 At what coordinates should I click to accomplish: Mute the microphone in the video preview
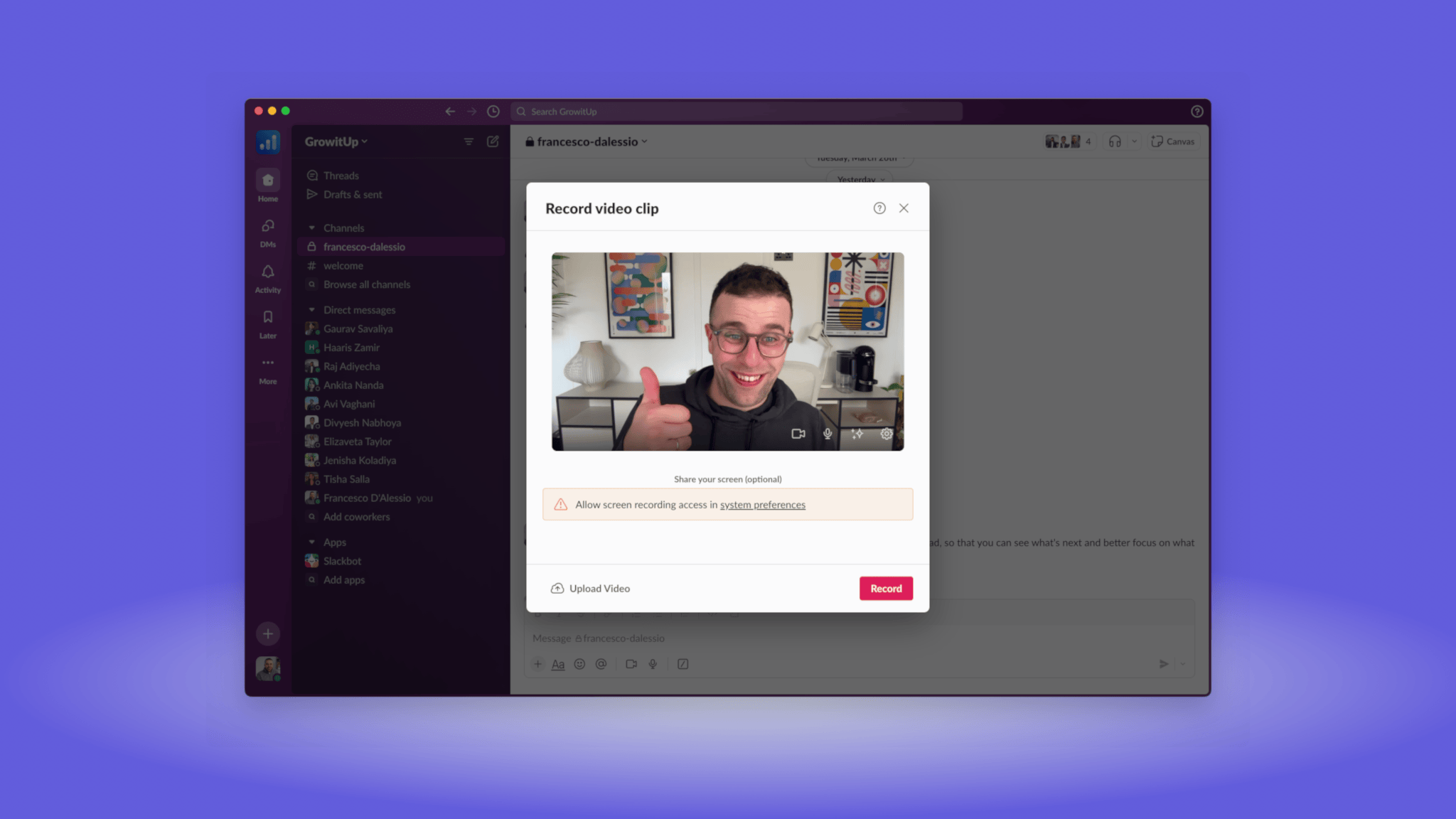[x=827, y=434]
